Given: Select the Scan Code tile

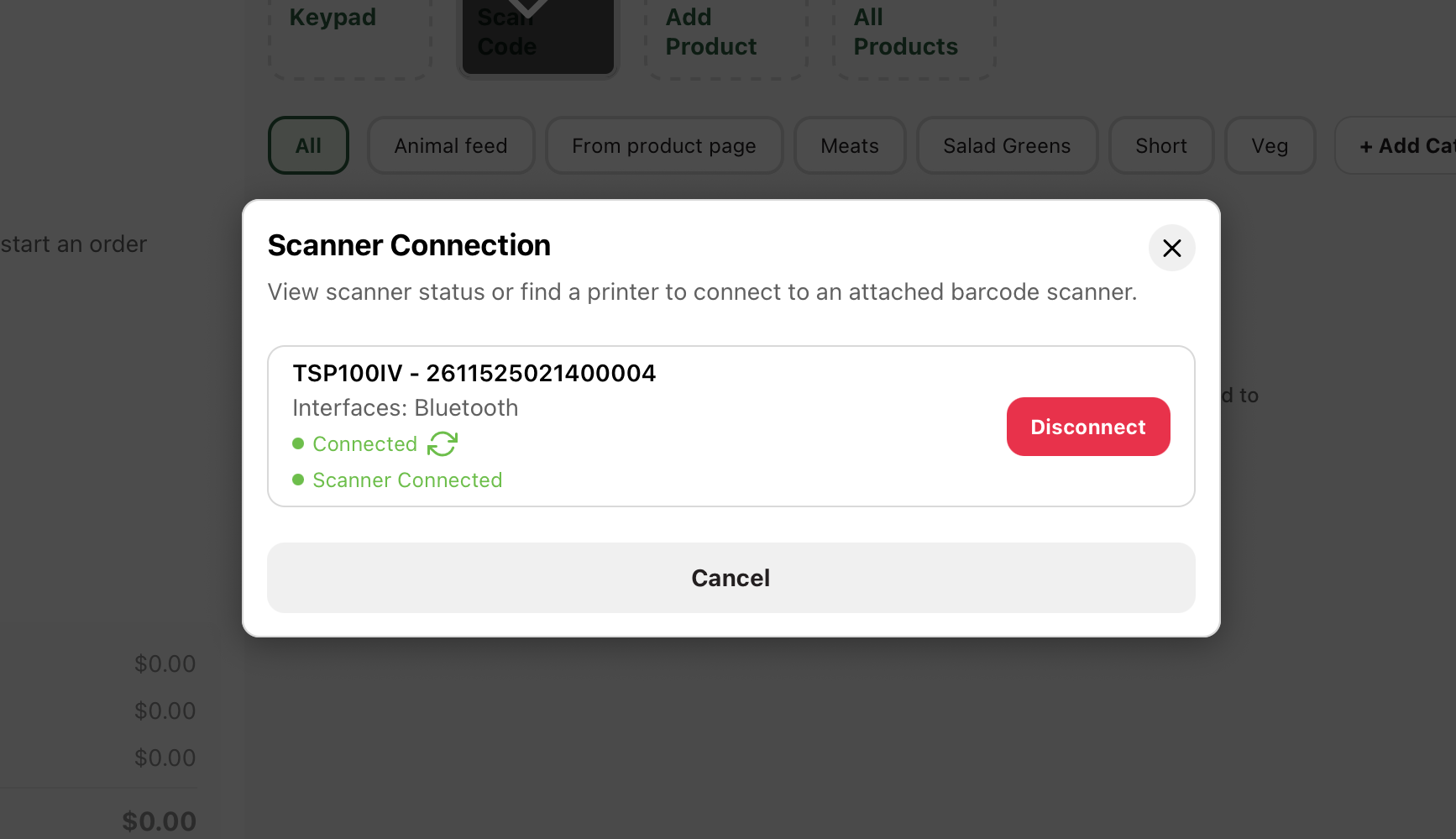Looking at the screenshot, I should point(537,34).
